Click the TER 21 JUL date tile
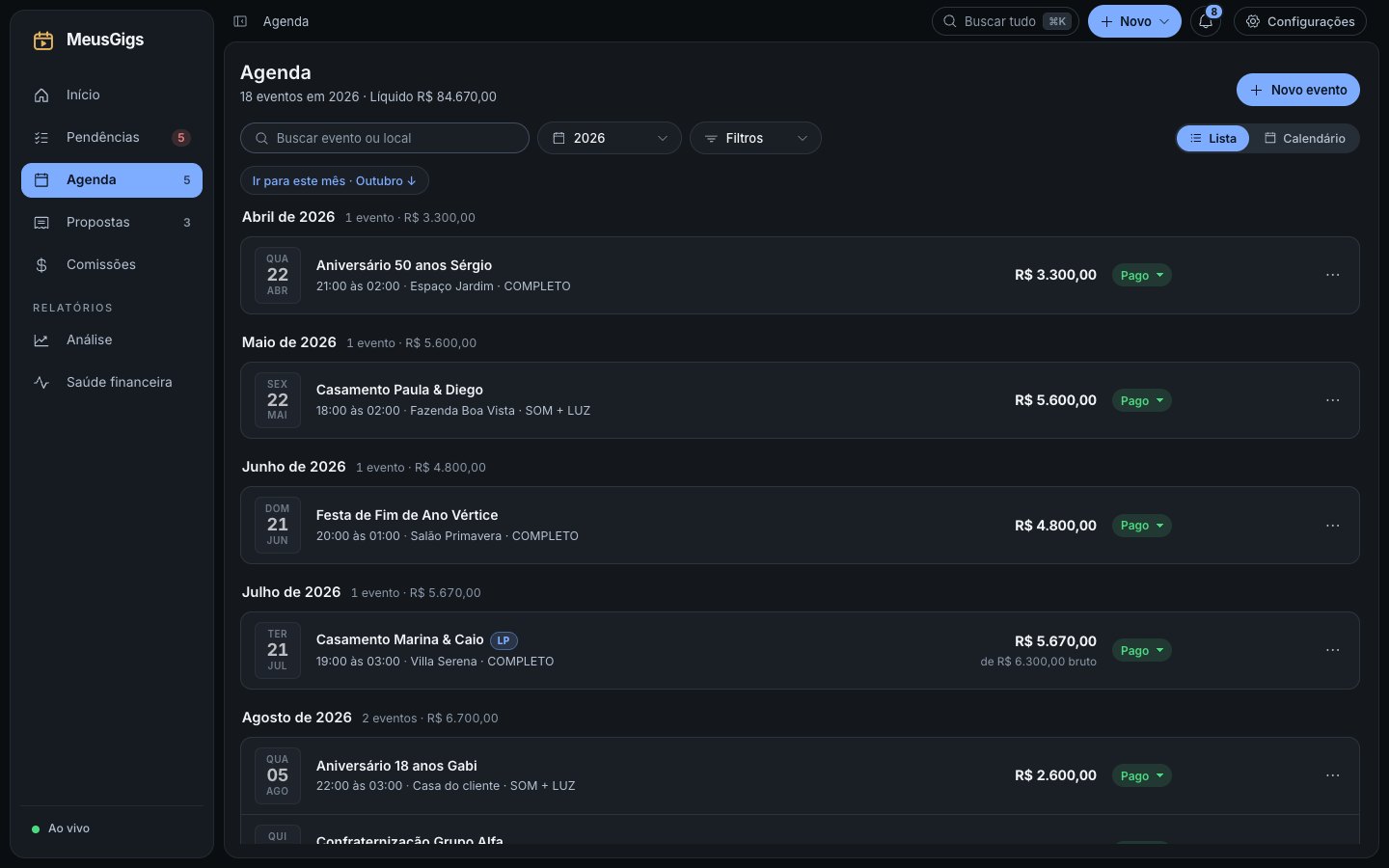The image size is (1389, 868). (x=278, y=650)
